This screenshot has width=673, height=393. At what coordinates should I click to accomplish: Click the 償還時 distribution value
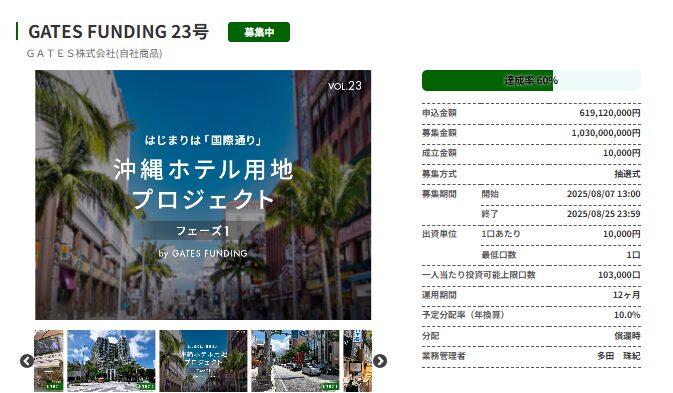(628, 336)
